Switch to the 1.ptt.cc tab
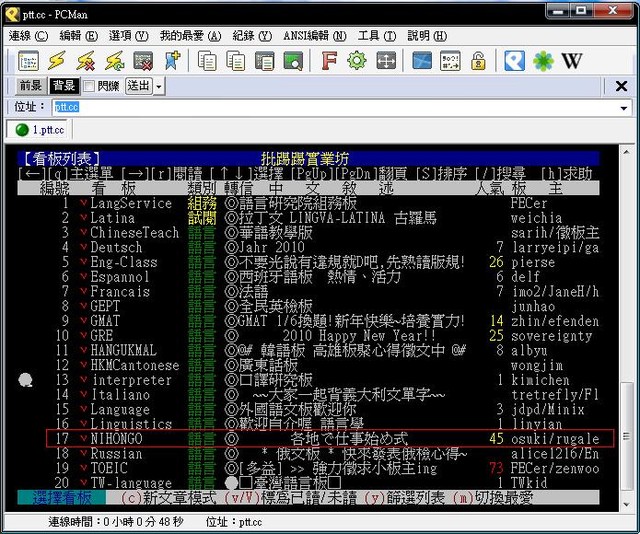 point(37,130)
